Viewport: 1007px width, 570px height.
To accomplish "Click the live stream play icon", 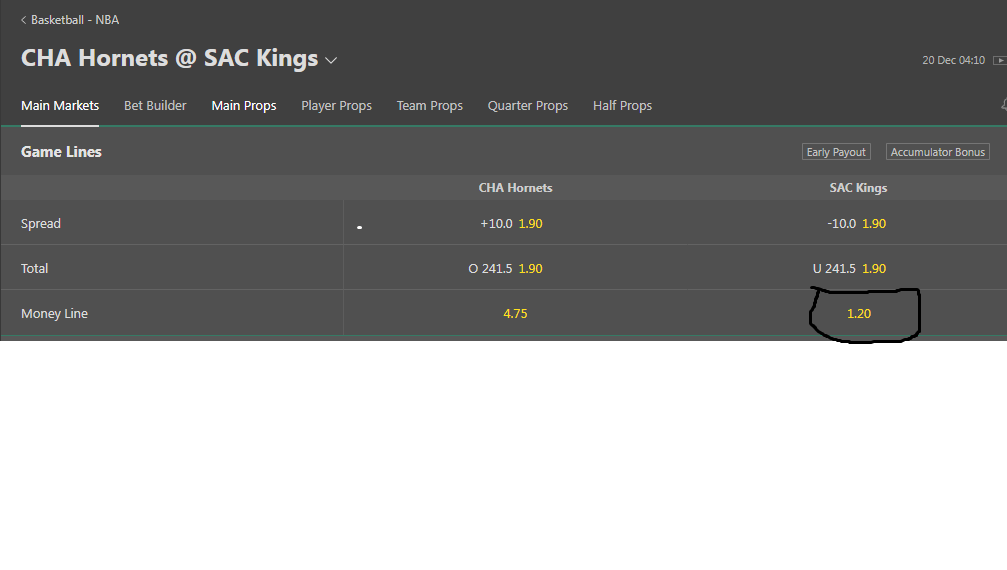I will [x=999, y=61].
